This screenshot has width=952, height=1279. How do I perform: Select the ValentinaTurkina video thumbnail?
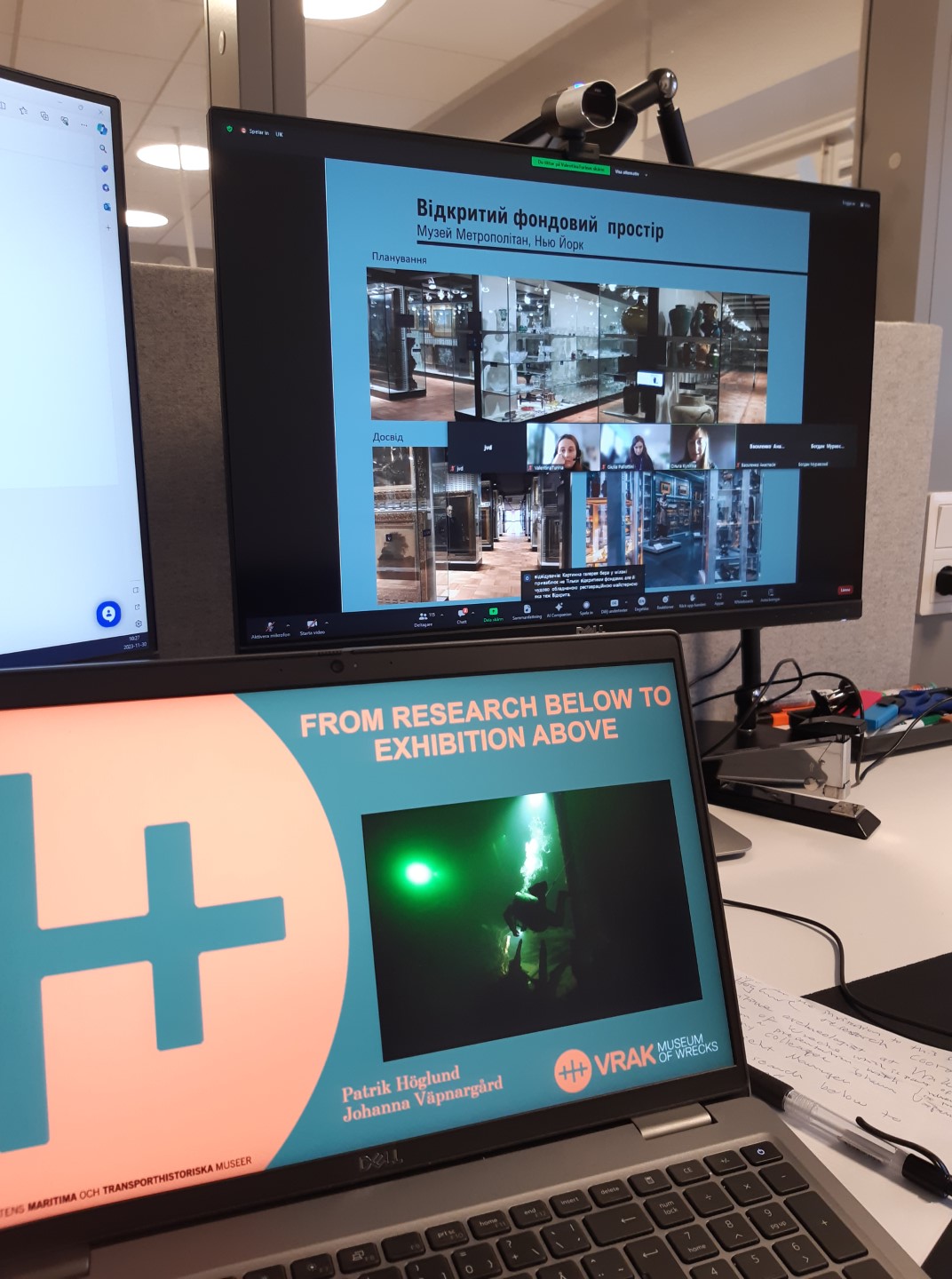pos(563,448)
